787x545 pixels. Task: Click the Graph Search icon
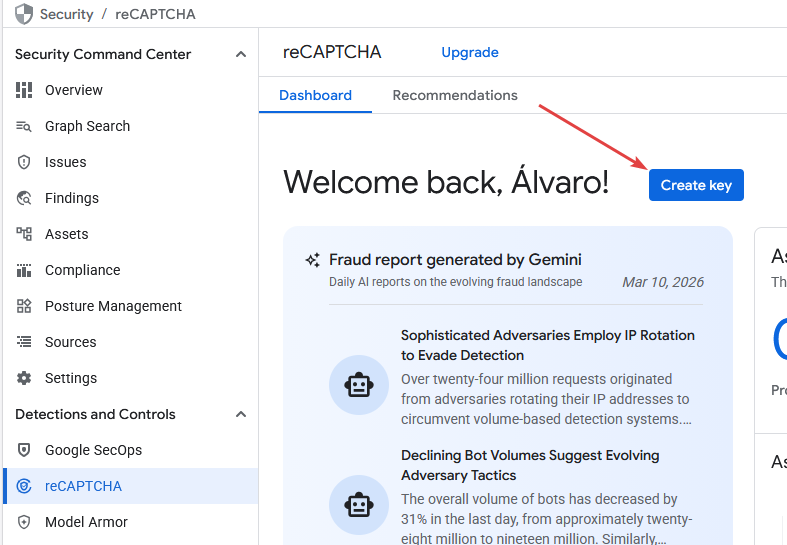coord(25,126)
